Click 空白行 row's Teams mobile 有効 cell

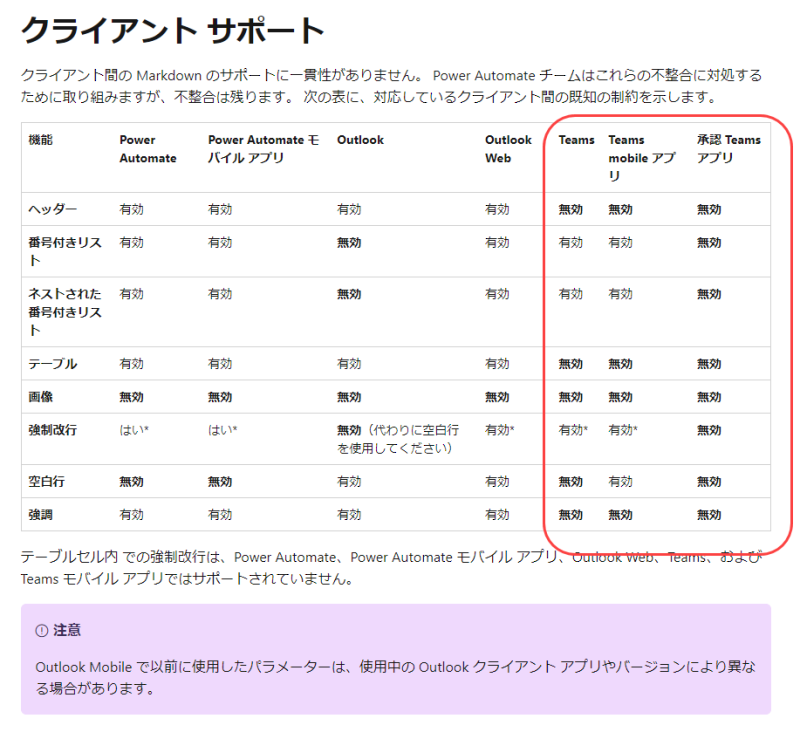pyautogui.click(x=620, y=482)
